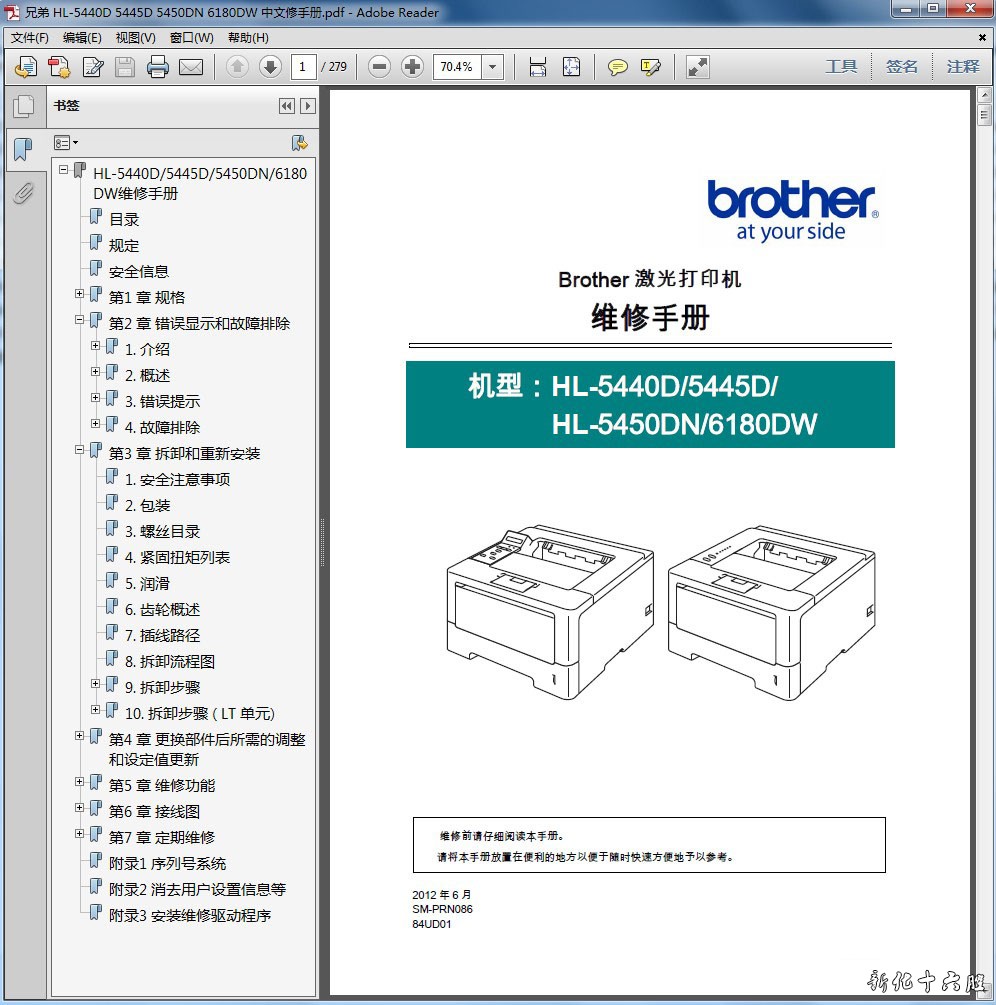Viewport: 996px width, 1005px height.
Task: Open the 视图(V) menu
Action: pos(135,38)
